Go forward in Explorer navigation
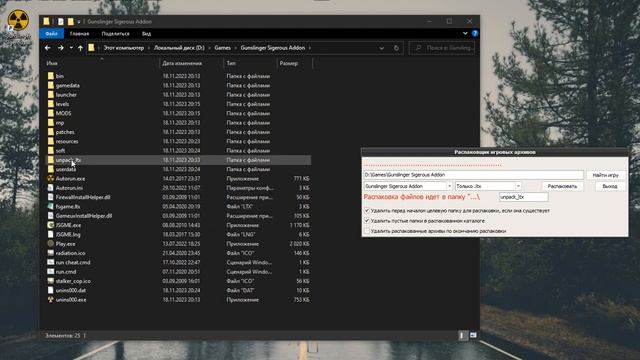This screenshot has height=360, width=640. (x=60, y=48)
